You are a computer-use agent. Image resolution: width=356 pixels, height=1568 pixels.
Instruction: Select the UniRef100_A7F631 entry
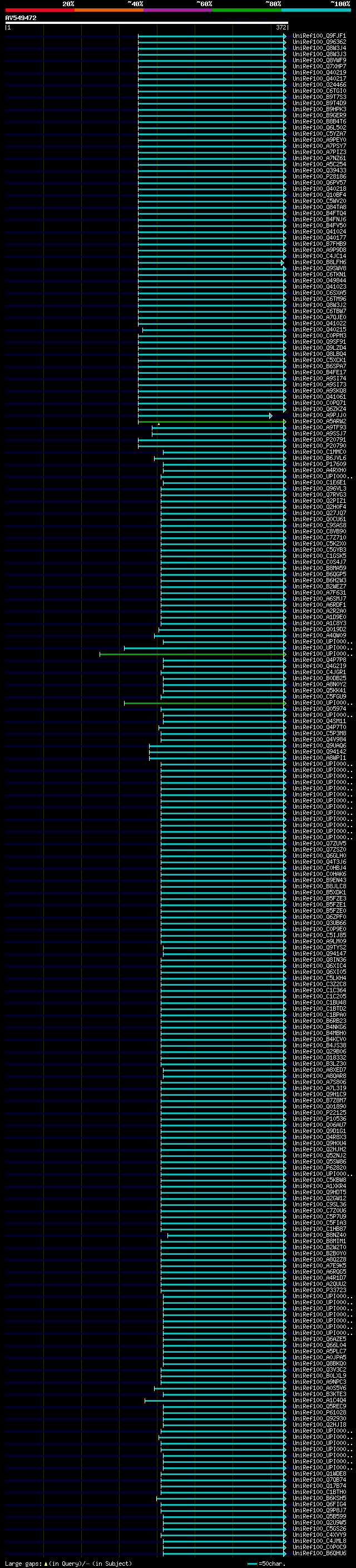[319, 592]
